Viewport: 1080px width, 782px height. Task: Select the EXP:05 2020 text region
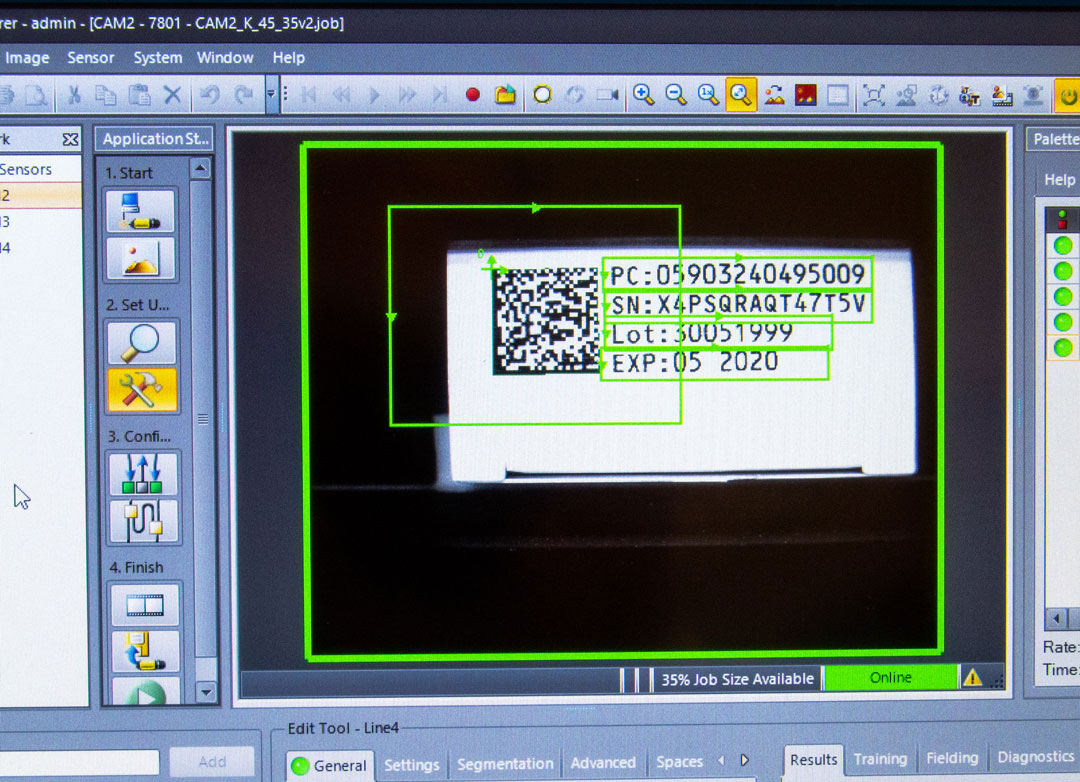(x=715, y=364)
